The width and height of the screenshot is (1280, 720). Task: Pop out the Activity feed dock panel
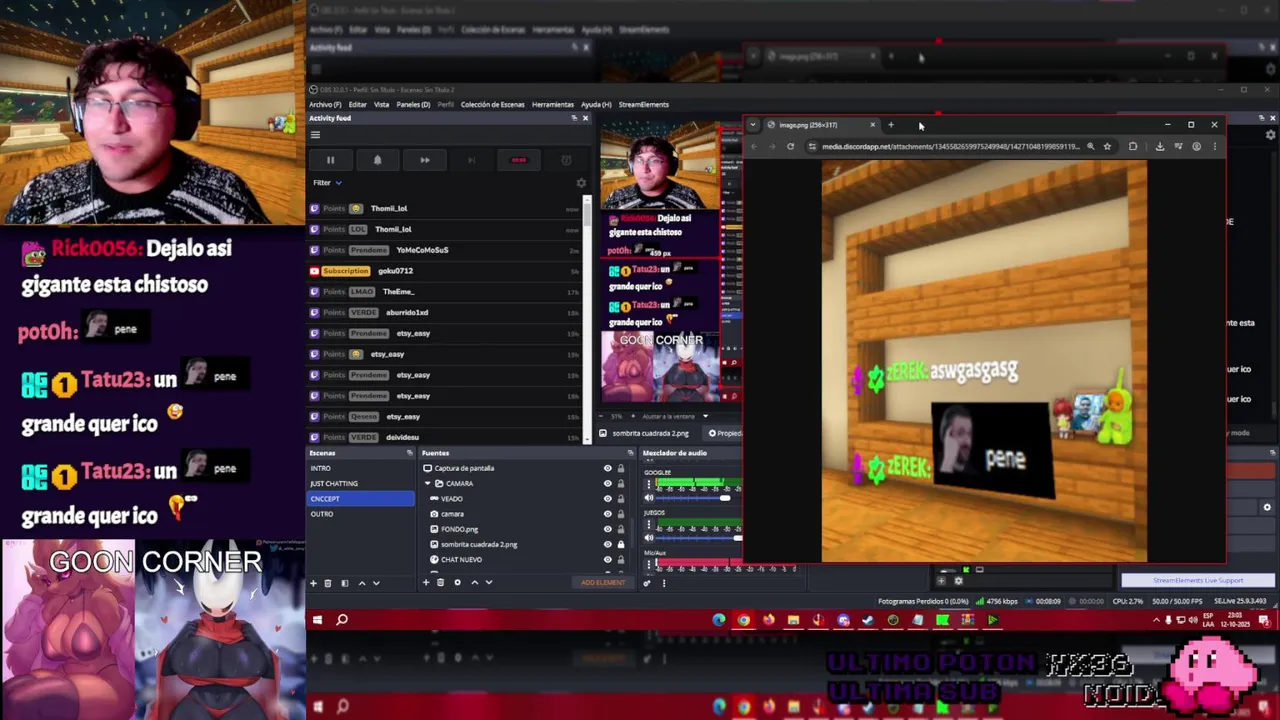tap(574, 118)
